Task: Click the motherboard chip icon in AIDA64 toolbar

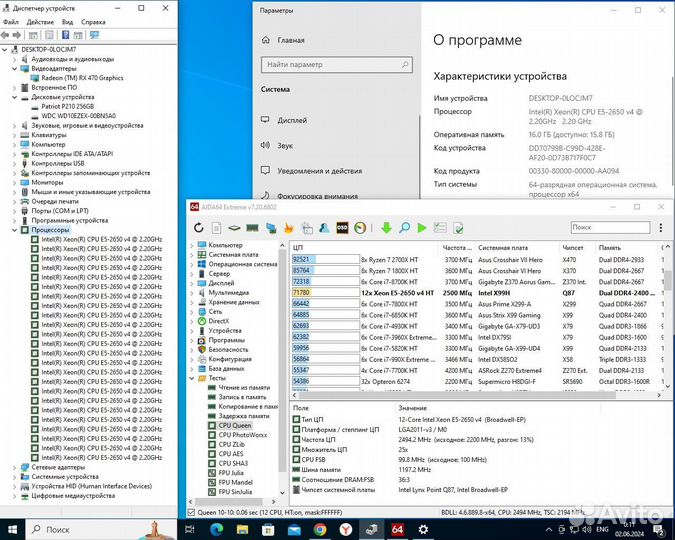Action: coord(234,228)
